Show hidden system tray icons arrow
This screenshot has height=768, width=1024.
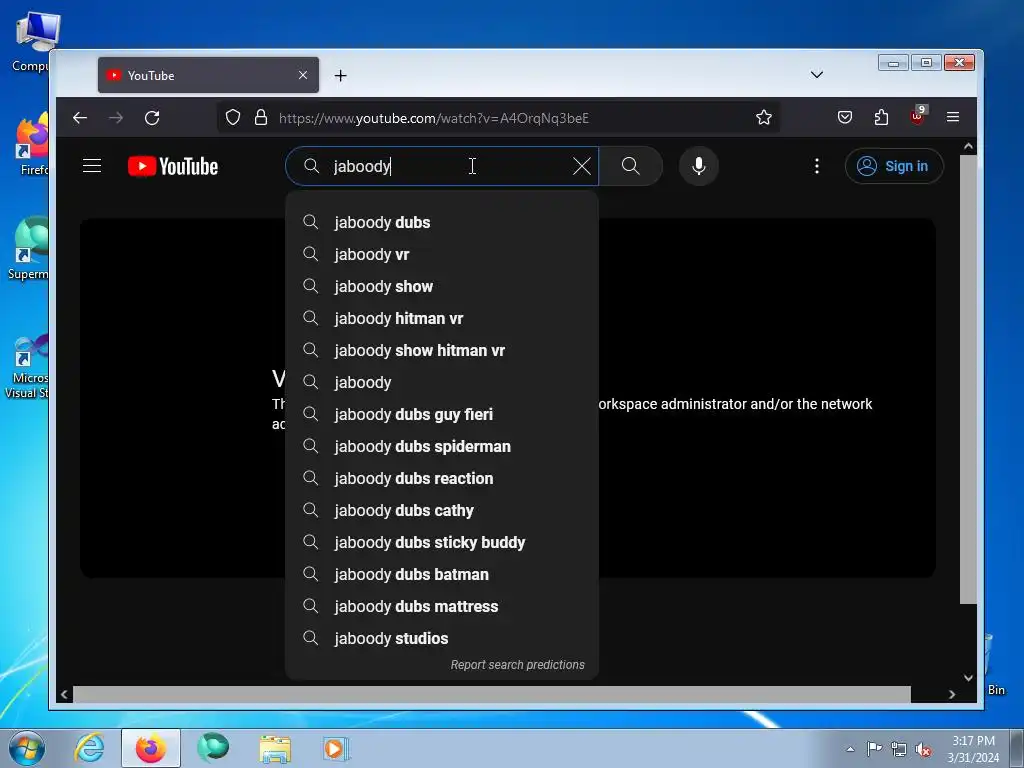click(x=850, y=749)
